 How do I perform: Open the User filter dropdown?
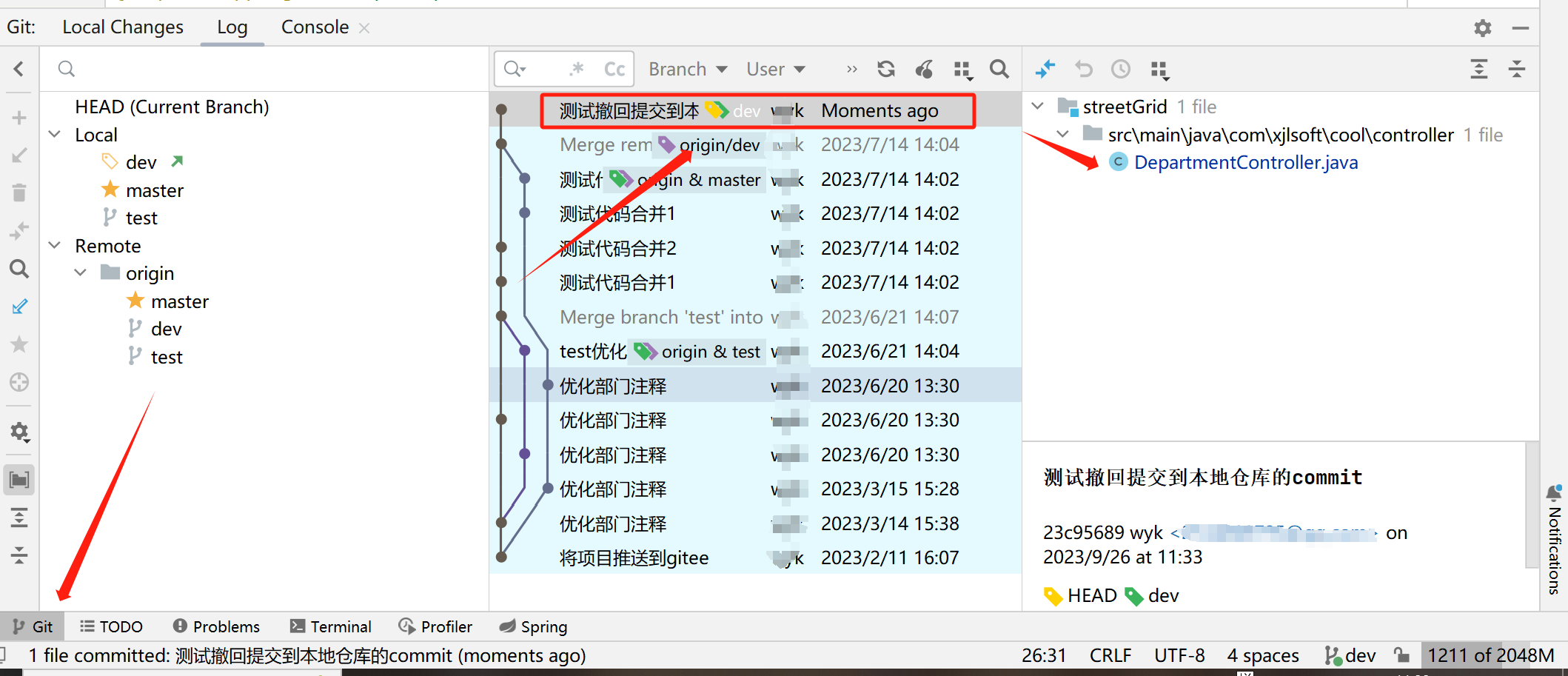[x=775, y=68]
